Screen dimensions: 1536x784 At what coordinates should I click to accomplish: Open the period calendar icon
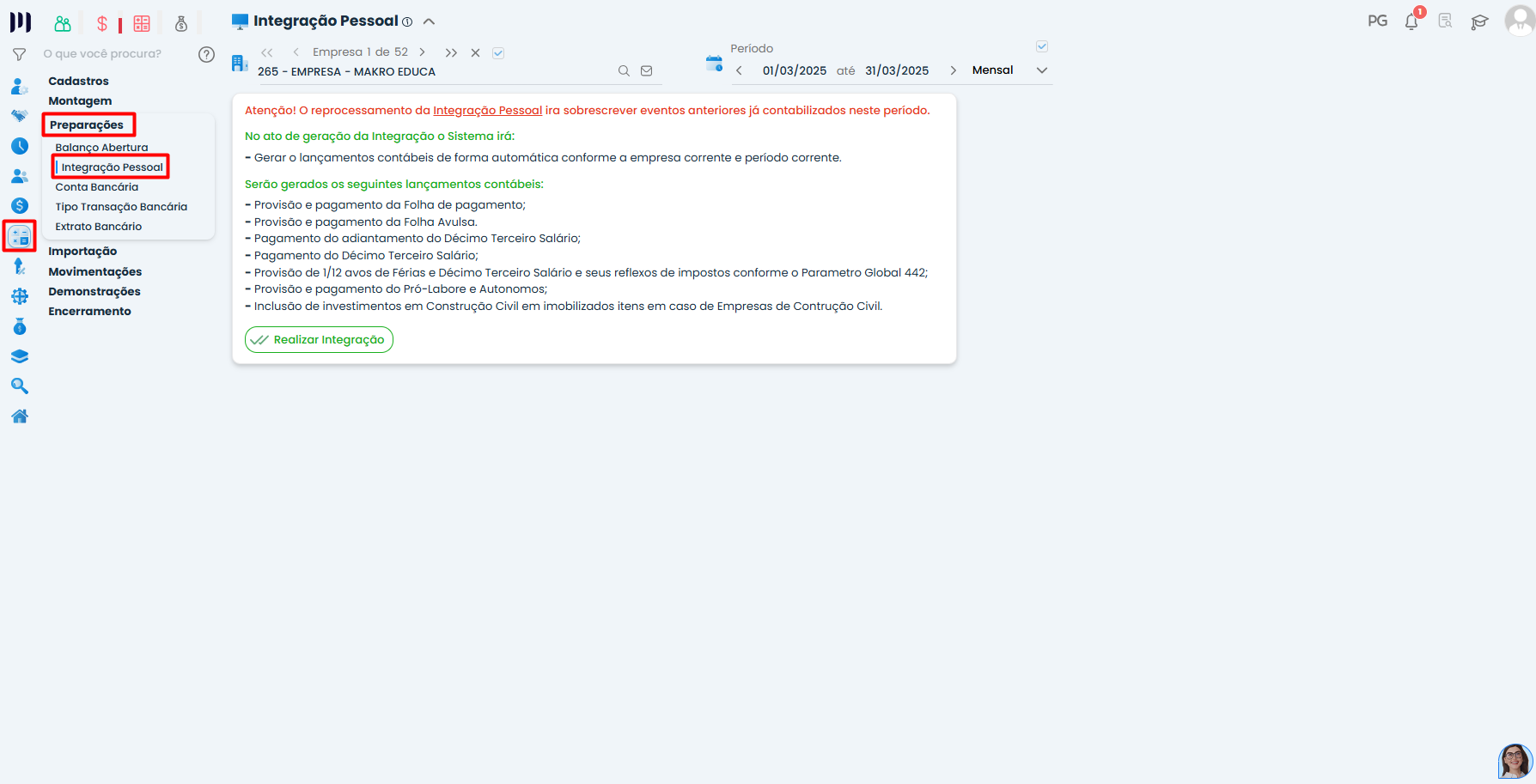pyautogui.click(x=714, y=63)
